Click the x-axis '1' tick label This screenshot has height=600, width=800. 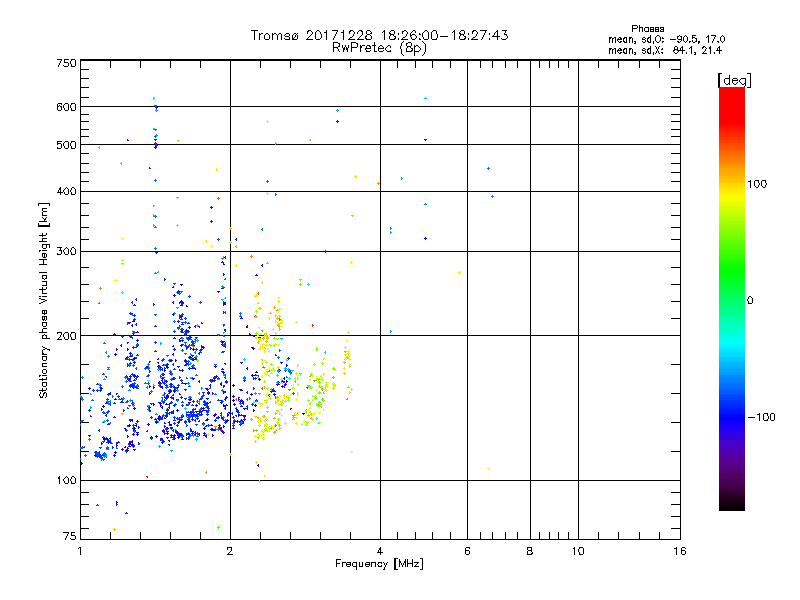pyautogui.click(x=80, y=551)
